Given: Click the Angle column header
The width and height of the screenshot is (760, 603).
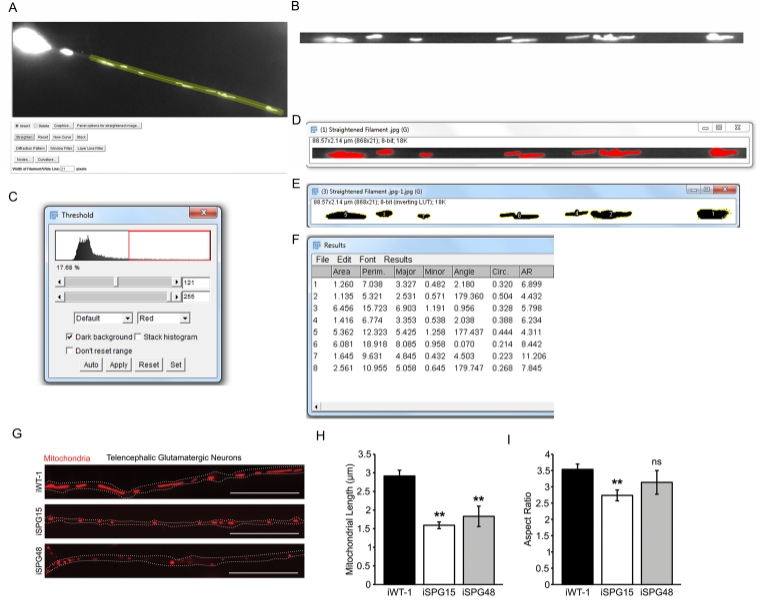Looking at the screenshot, I should click(471, 272).
